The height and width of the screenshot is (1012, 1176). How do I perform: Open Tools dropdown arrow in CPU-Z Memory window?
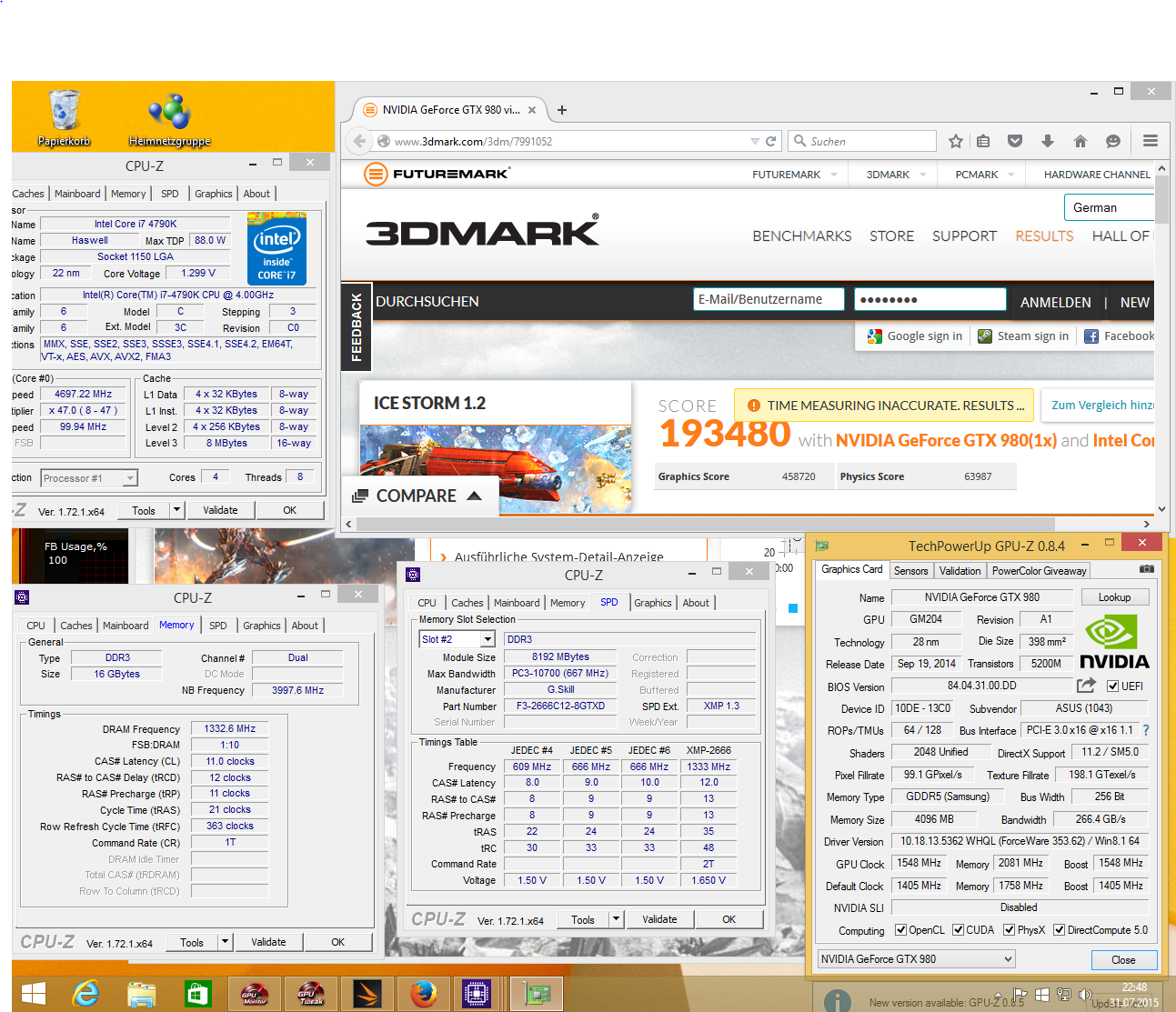(x=225, y=942)
